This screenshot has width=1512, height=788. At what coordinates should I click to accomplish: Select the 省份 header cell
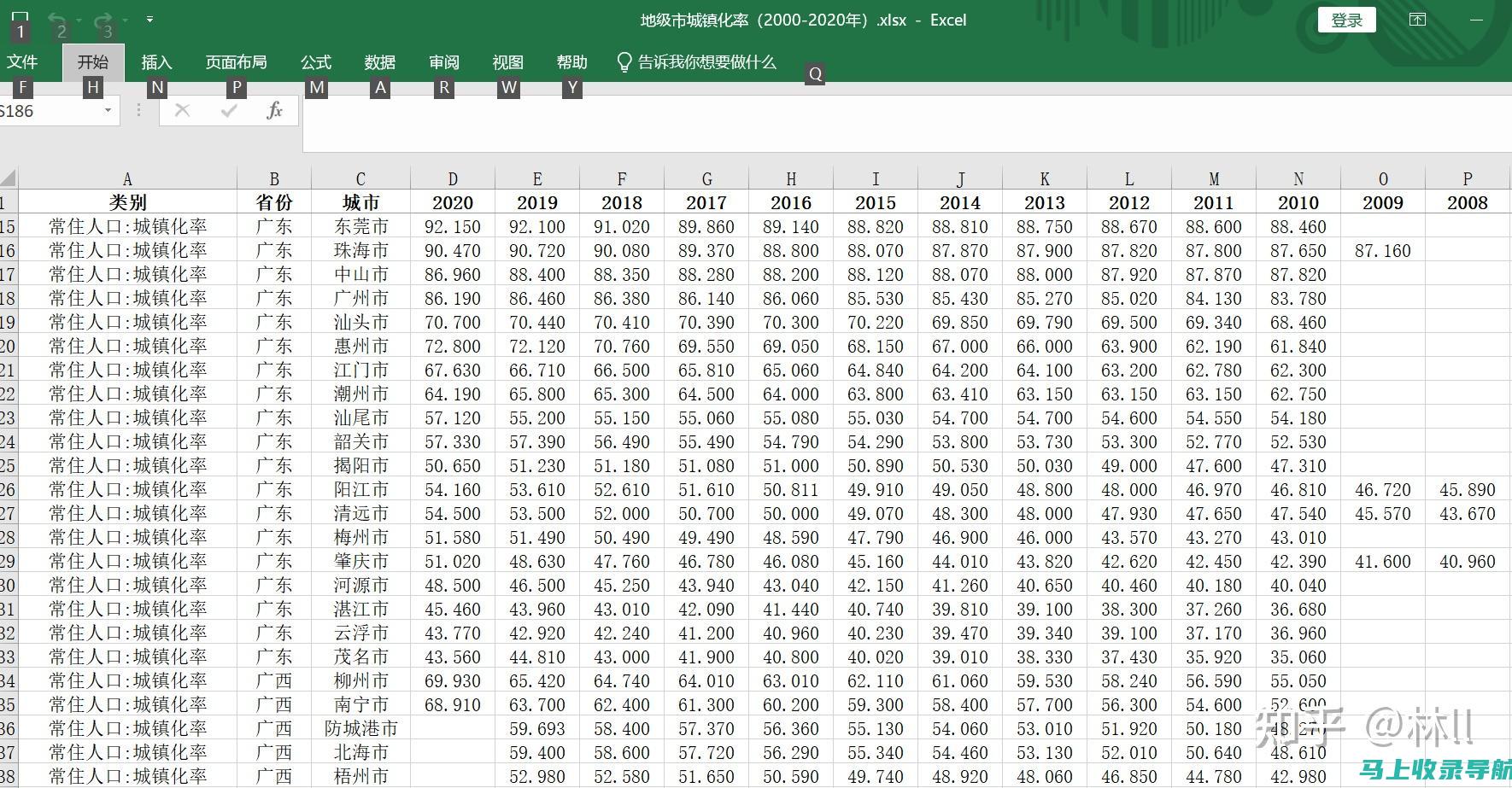(274, 202)
